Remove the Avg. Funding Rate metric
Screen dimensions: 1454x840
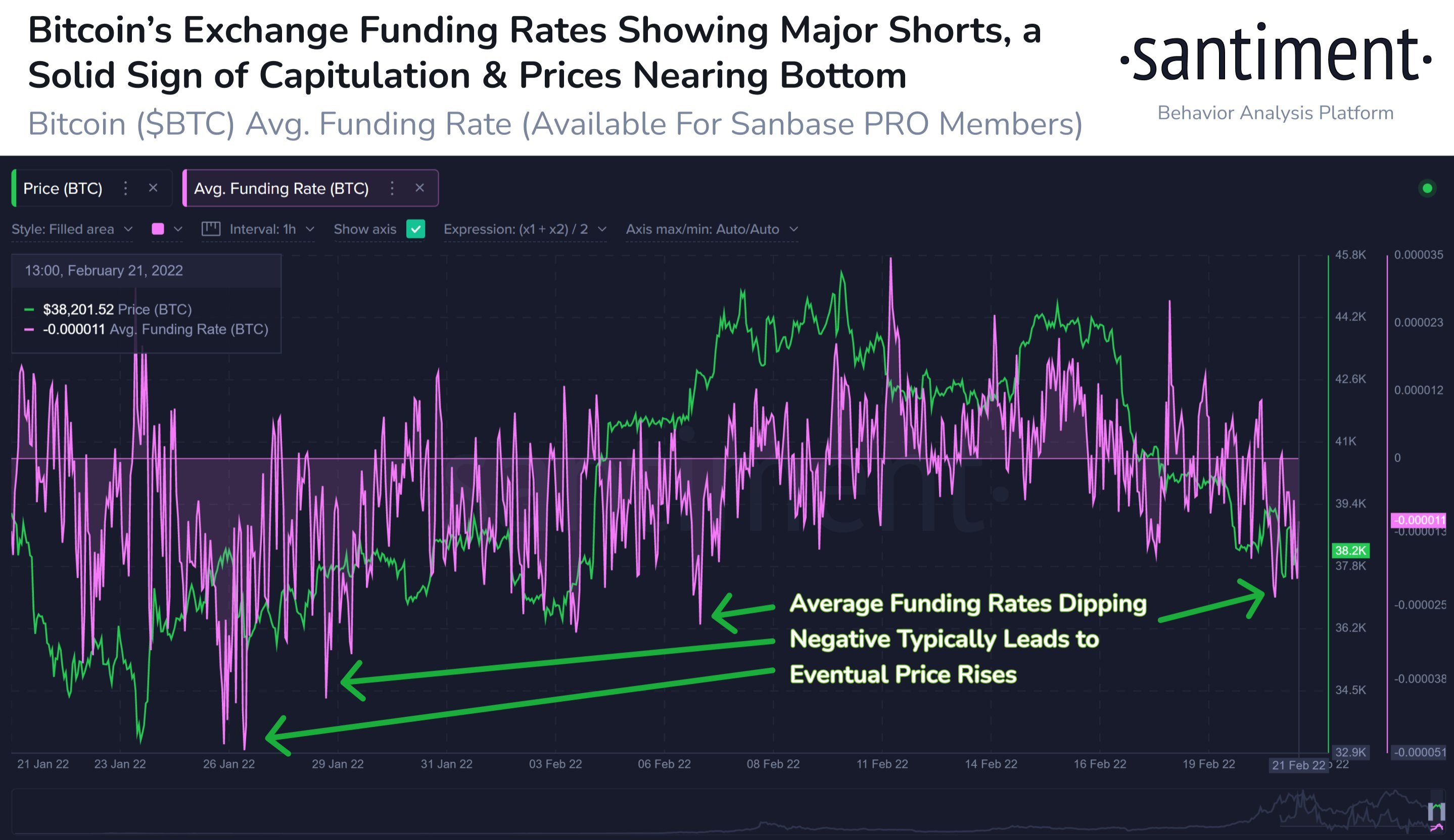[x=420, y=188]
